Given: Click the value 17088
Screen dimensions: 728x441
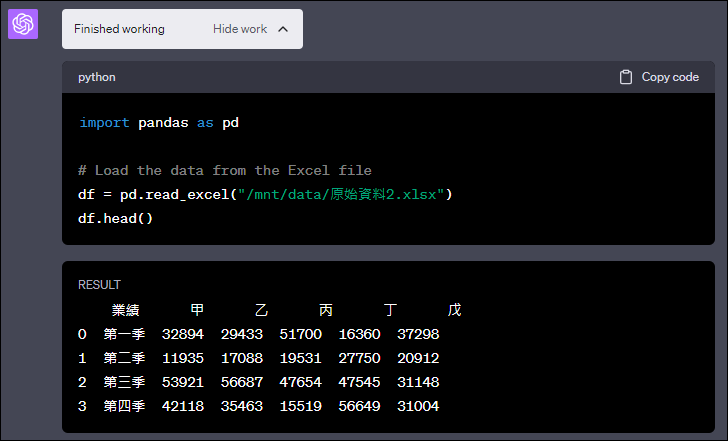Looking at the screenshot, I should point(242,358).
